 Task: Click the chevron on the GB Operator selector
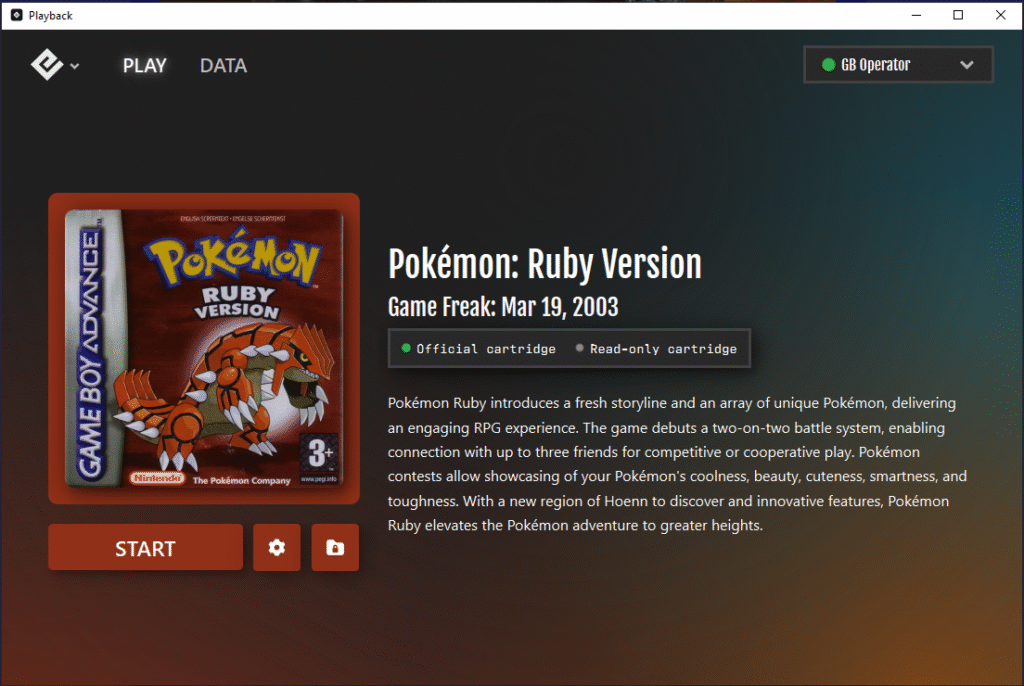click(x=965, y=64)
